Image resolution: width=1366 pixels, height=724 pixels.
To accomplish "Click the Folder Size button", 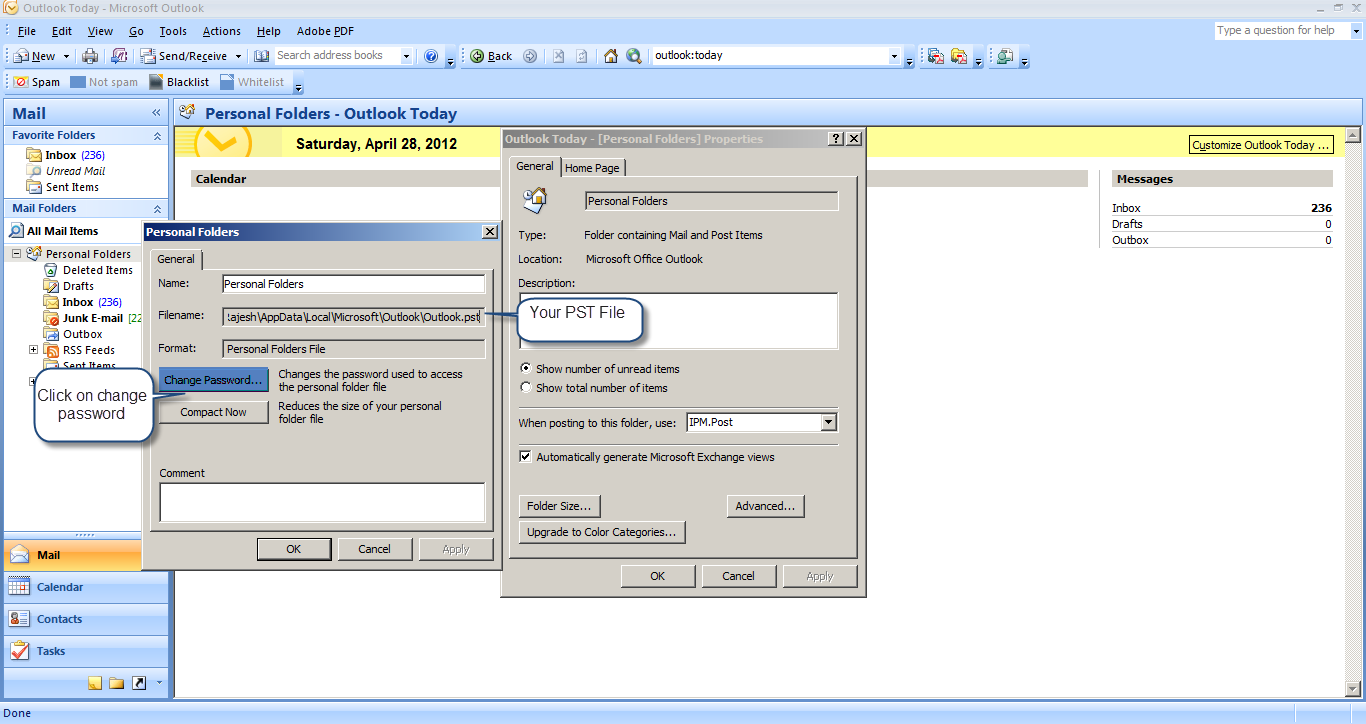I will [x=559, y=506].
